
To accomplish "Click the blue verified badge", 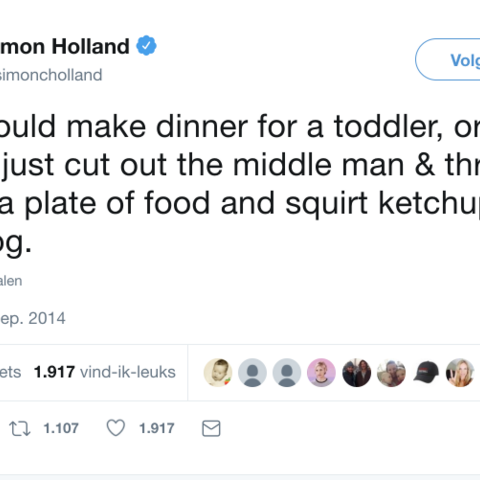I will [x=146, y=46].
